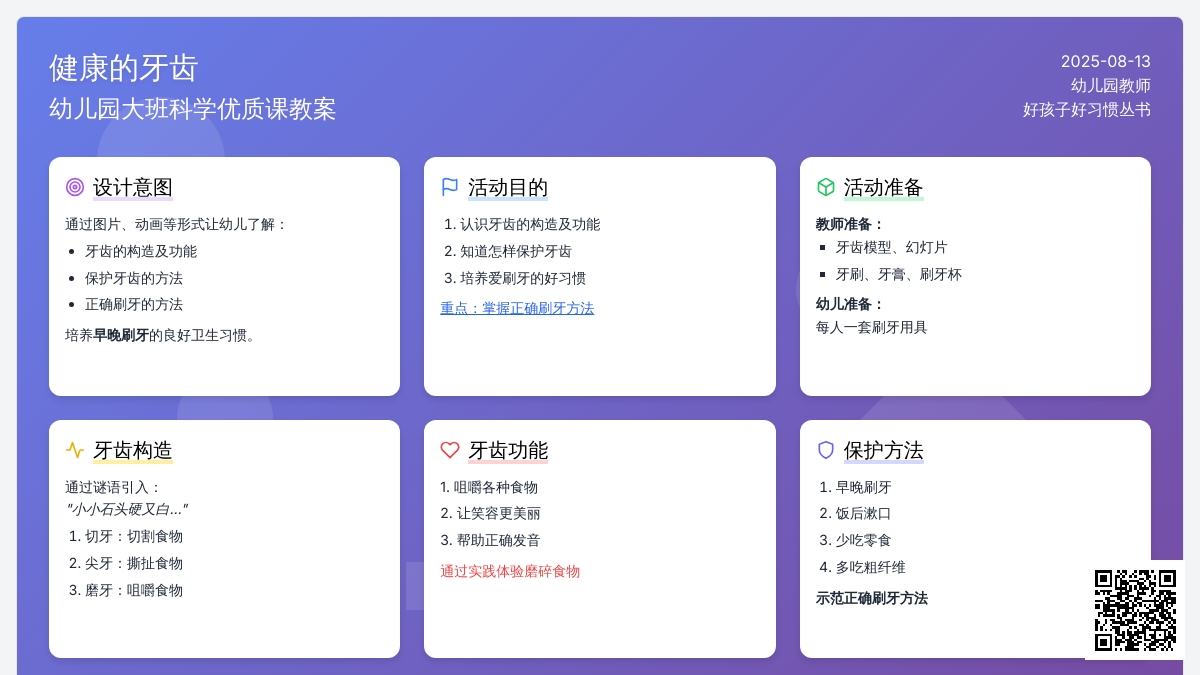
Task: Click list item 知道怎样保护牙齿
Action: pyautogui.click(x=516, y=251)
